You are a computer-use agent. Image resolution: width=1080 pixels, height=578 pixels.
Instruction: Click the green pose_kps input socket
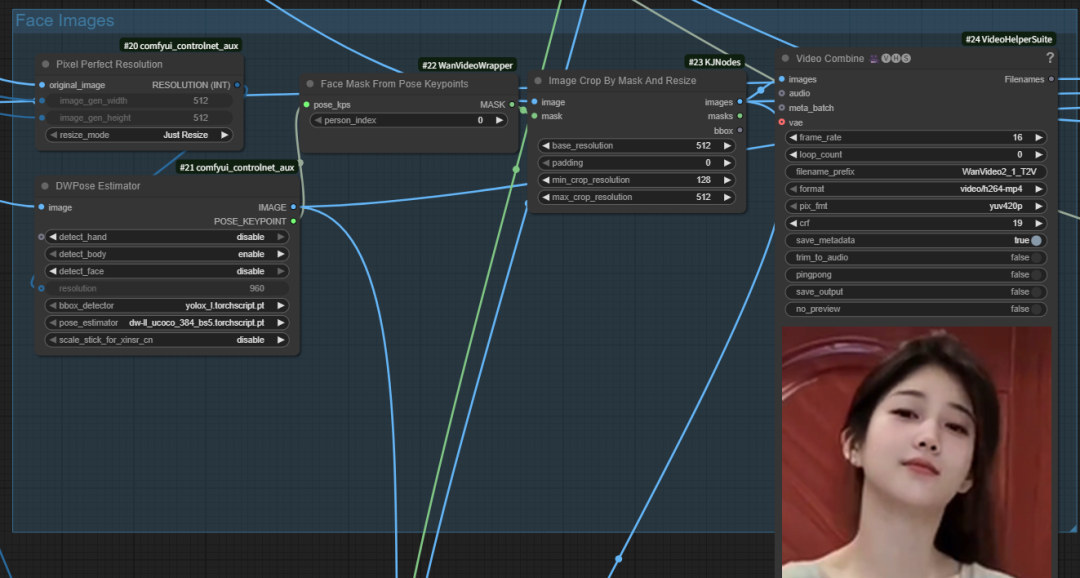click(306, 105)
